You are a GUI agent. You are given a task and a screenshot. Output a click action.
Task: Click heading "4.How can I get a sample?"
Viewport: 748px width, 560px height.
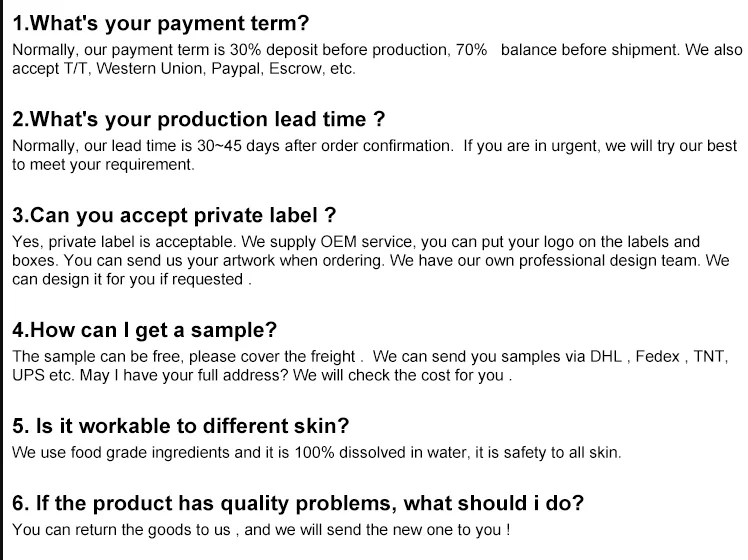pyautogui.click(x=145, y=331)
